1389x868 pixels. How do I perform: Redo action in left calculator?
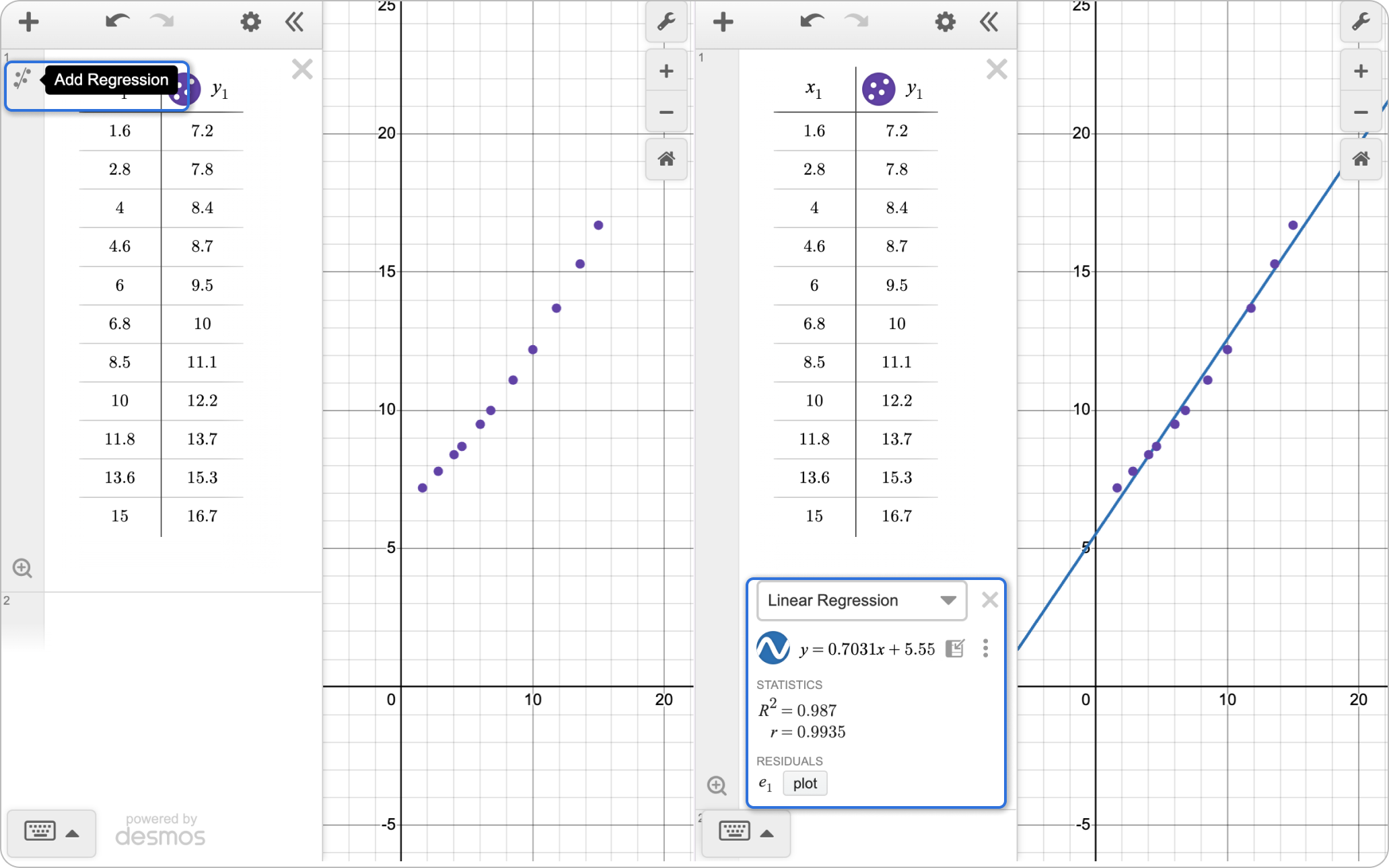(162, 22)
